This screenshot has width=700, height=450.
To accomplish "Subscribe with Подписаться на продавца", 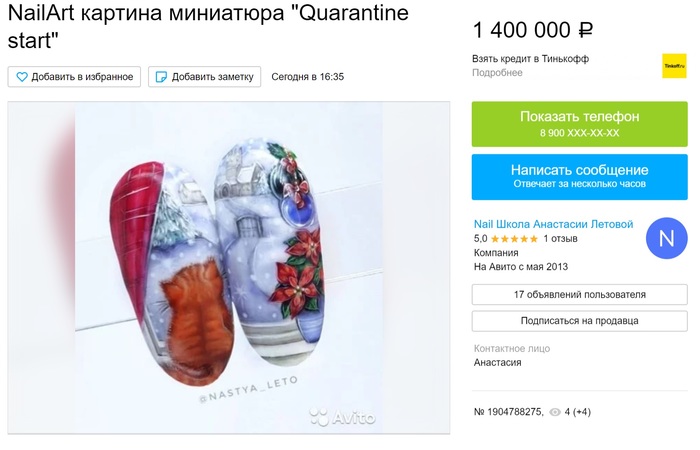I will pos(579,321).
